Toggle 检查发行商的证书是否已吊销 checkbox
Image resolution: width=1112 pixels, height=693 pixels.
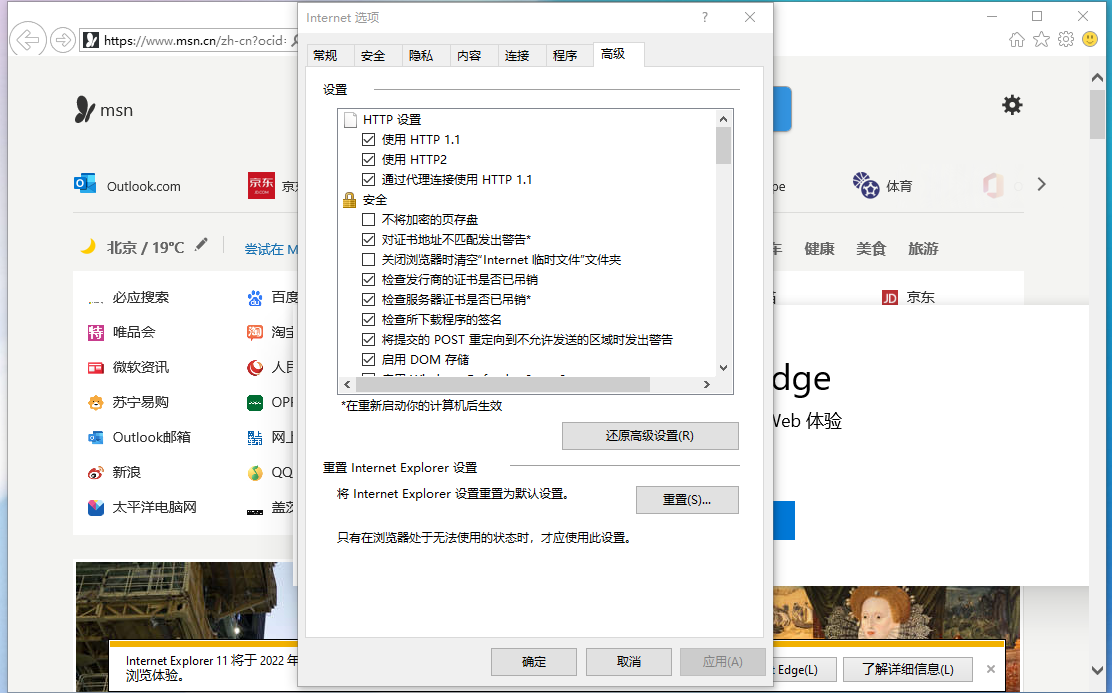pyautogui.click(x=368, y=279)
